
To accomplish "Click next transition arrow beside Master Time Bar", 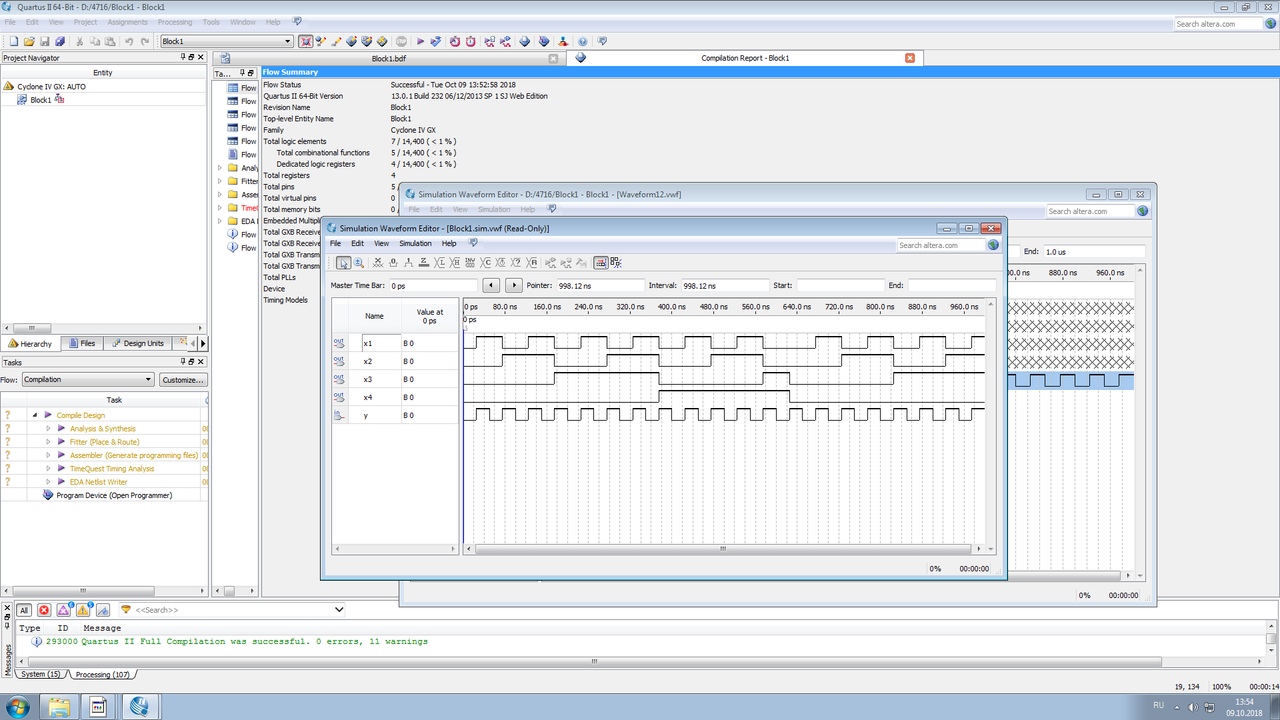I will tap(513, 286).
